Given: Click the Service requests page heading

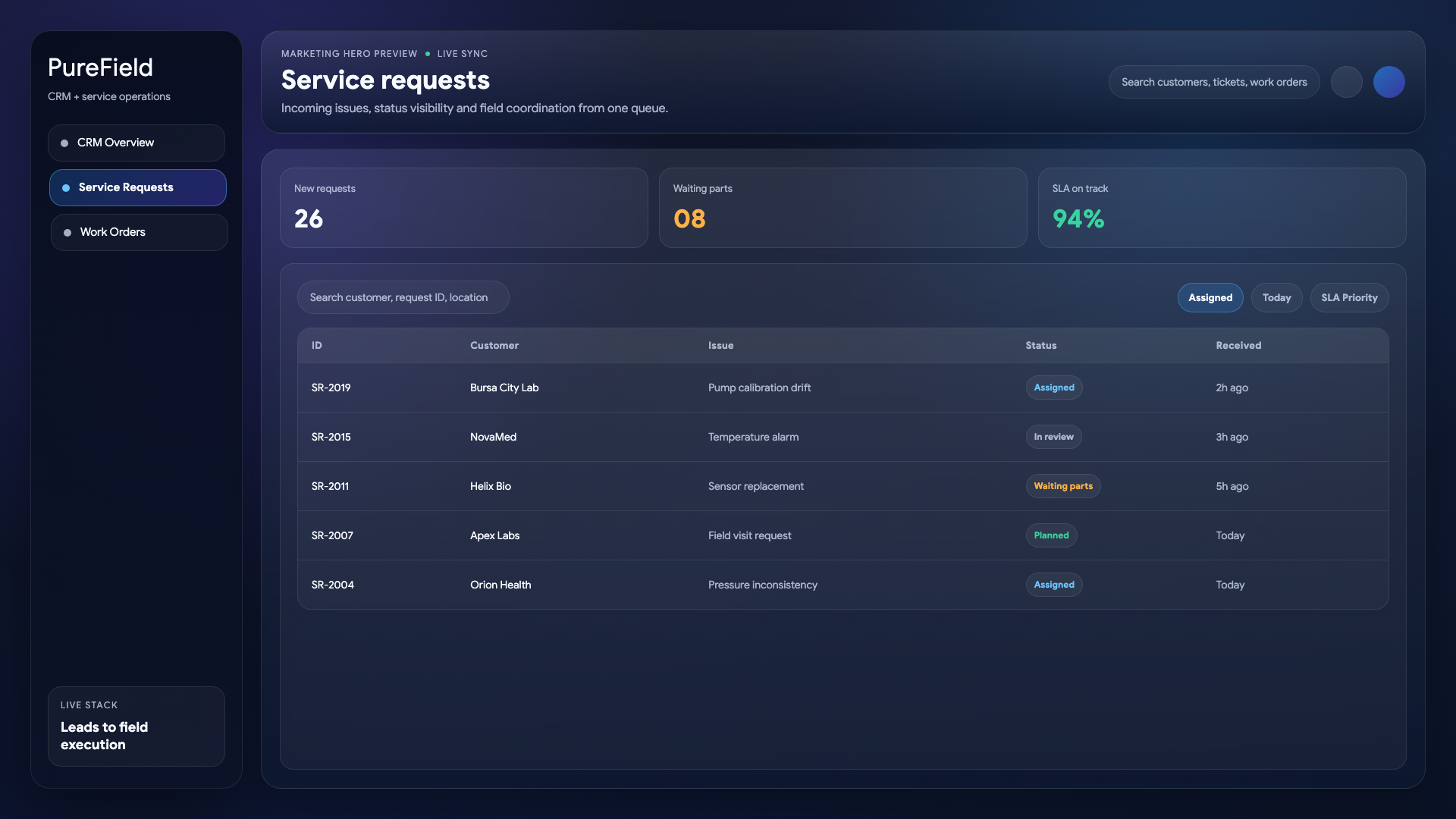Looking at the screenshot, I should click(x=385, y=80).
